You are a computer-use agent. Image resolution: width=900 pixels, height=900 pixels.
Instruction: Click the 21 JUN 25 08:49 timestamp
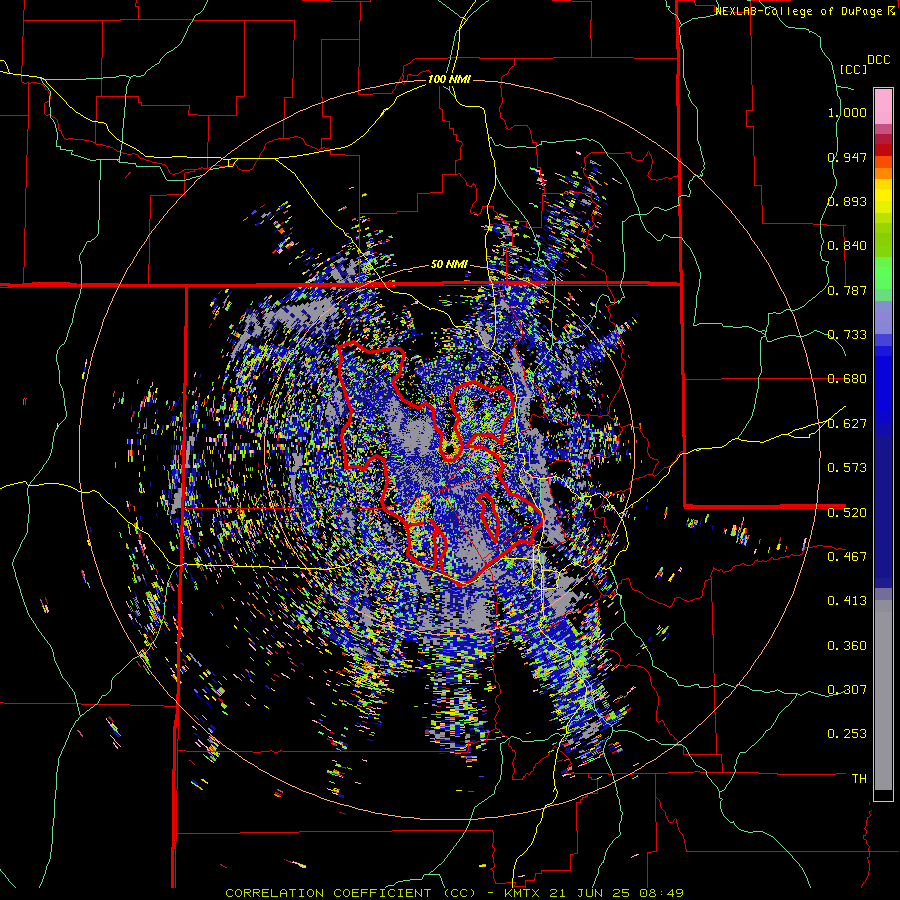pos(618,893)
